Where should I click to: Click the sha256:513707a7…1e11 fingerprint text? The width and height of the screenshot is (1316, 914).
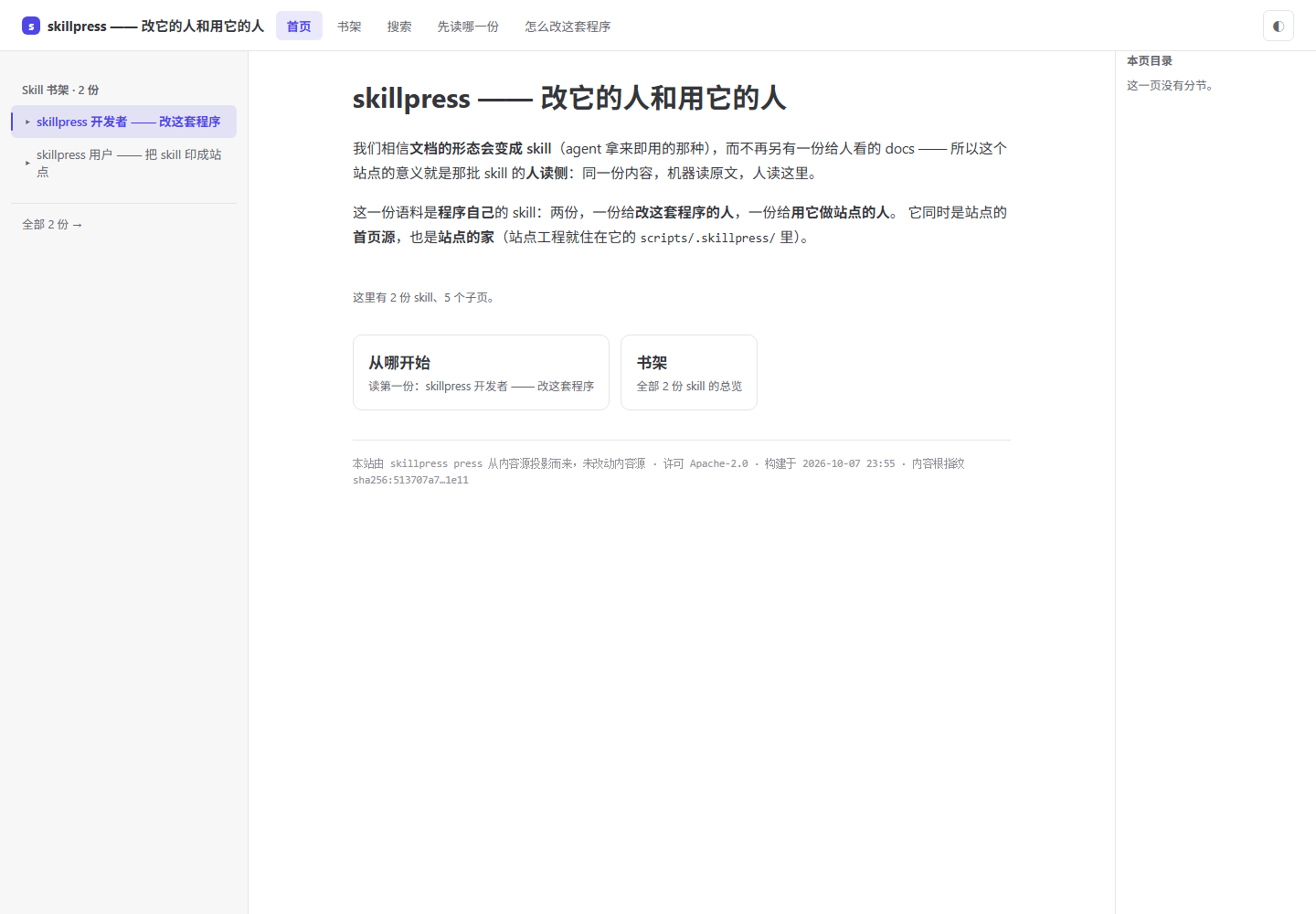(410, 480)
